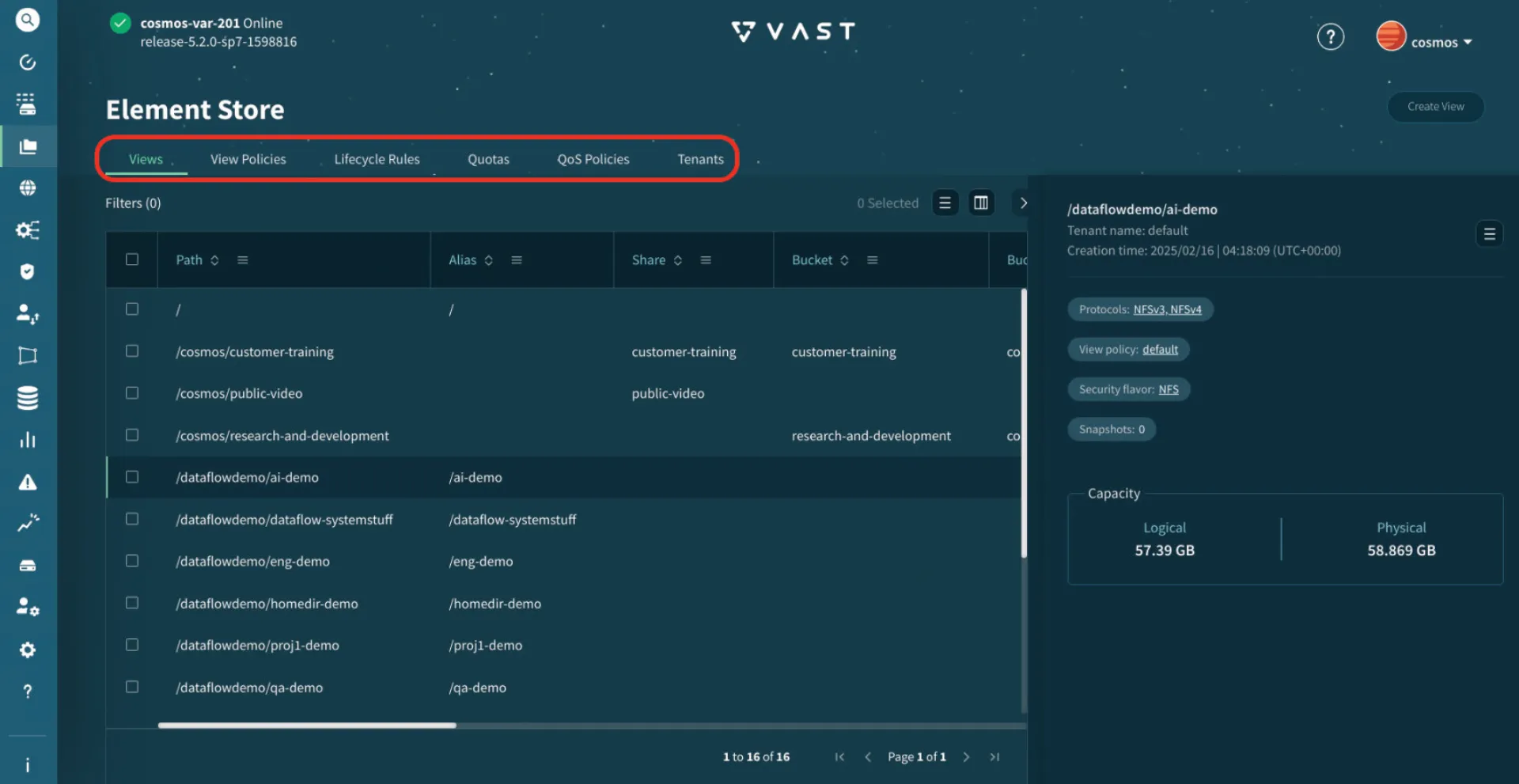This screenshot has height=784, width=1519.
Task: Toggle sort arrows on the Alias column
Action: (489, 260)
